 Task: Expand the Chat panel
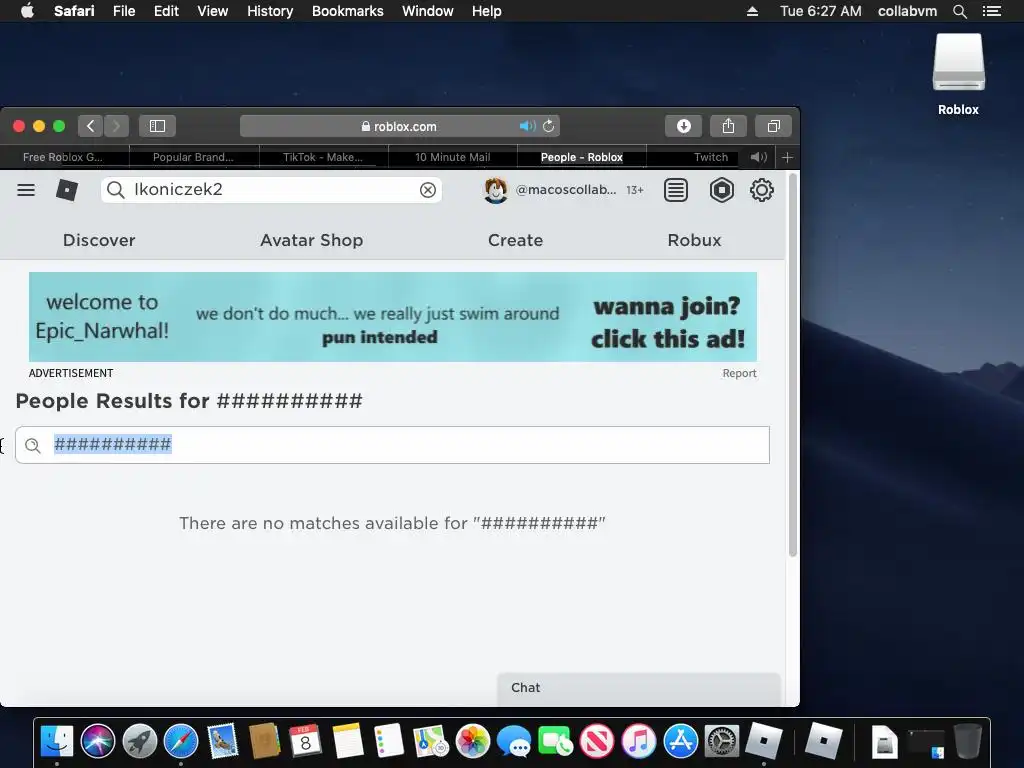[639, 688]
